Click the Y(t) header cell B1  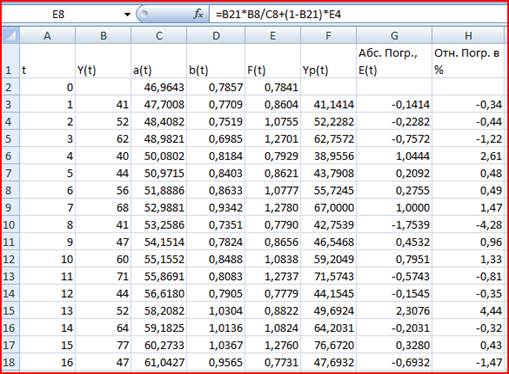tap(103, 61)
